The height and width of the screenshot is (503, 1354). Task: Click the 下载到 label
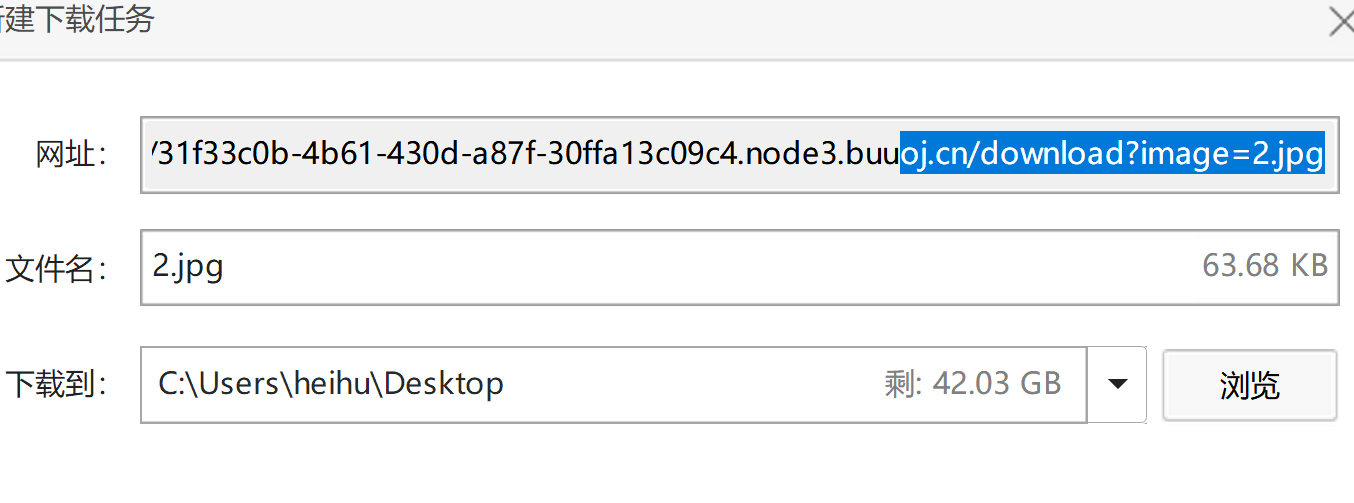56,384
